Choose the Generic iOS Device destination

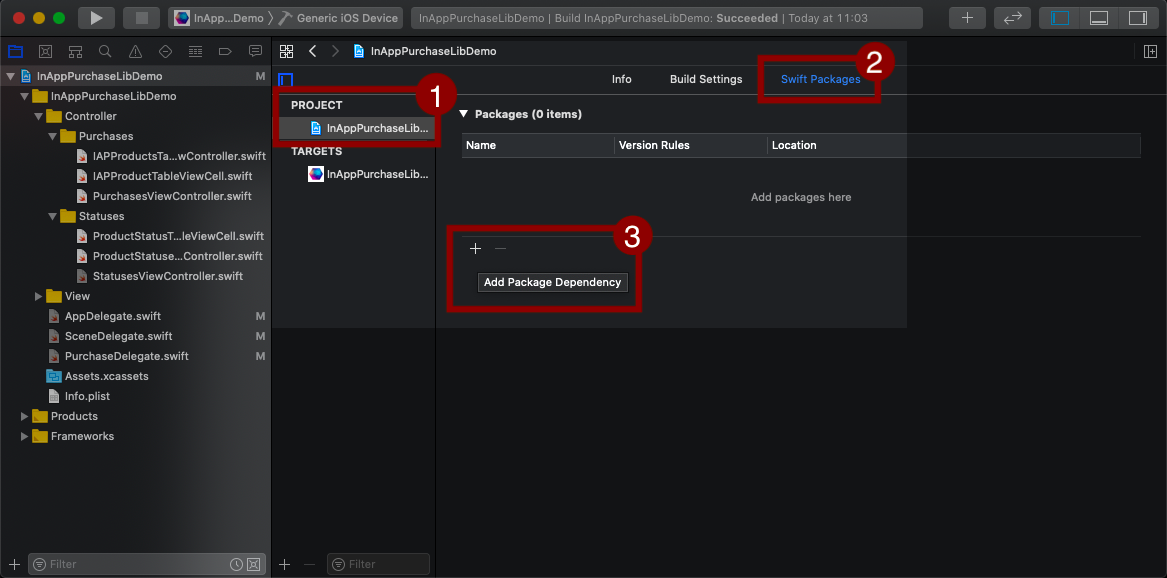(339, 18)
